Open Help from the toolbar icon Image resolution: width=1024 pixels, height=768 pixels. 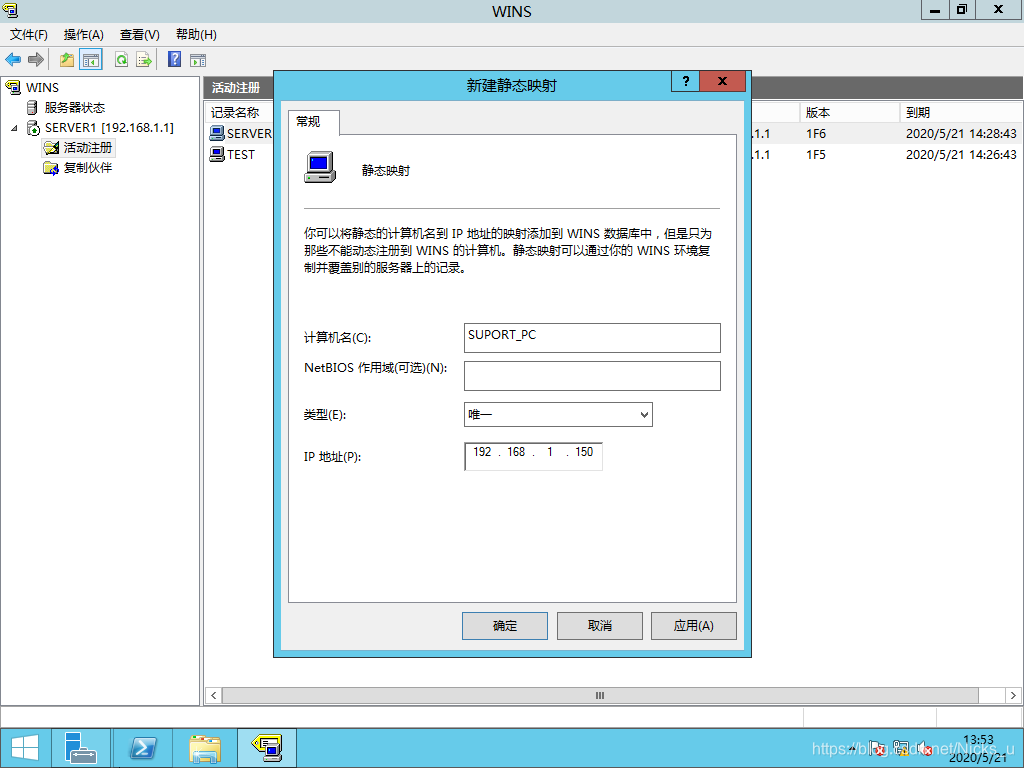click(174, 59)
